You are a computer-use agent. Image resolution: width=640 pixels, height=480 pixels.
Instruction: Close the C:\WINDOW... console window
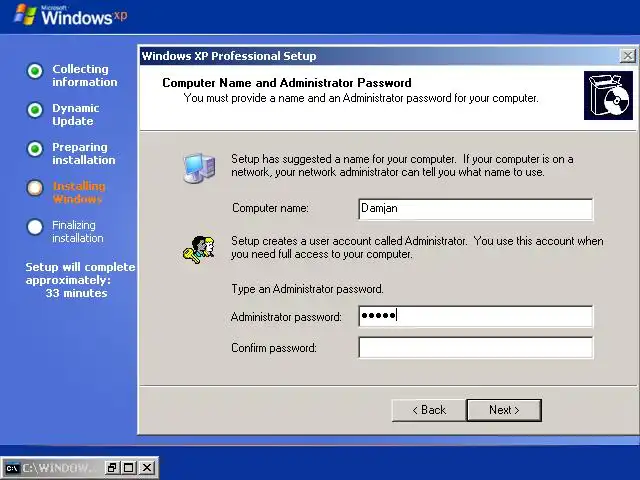[147, 468]
